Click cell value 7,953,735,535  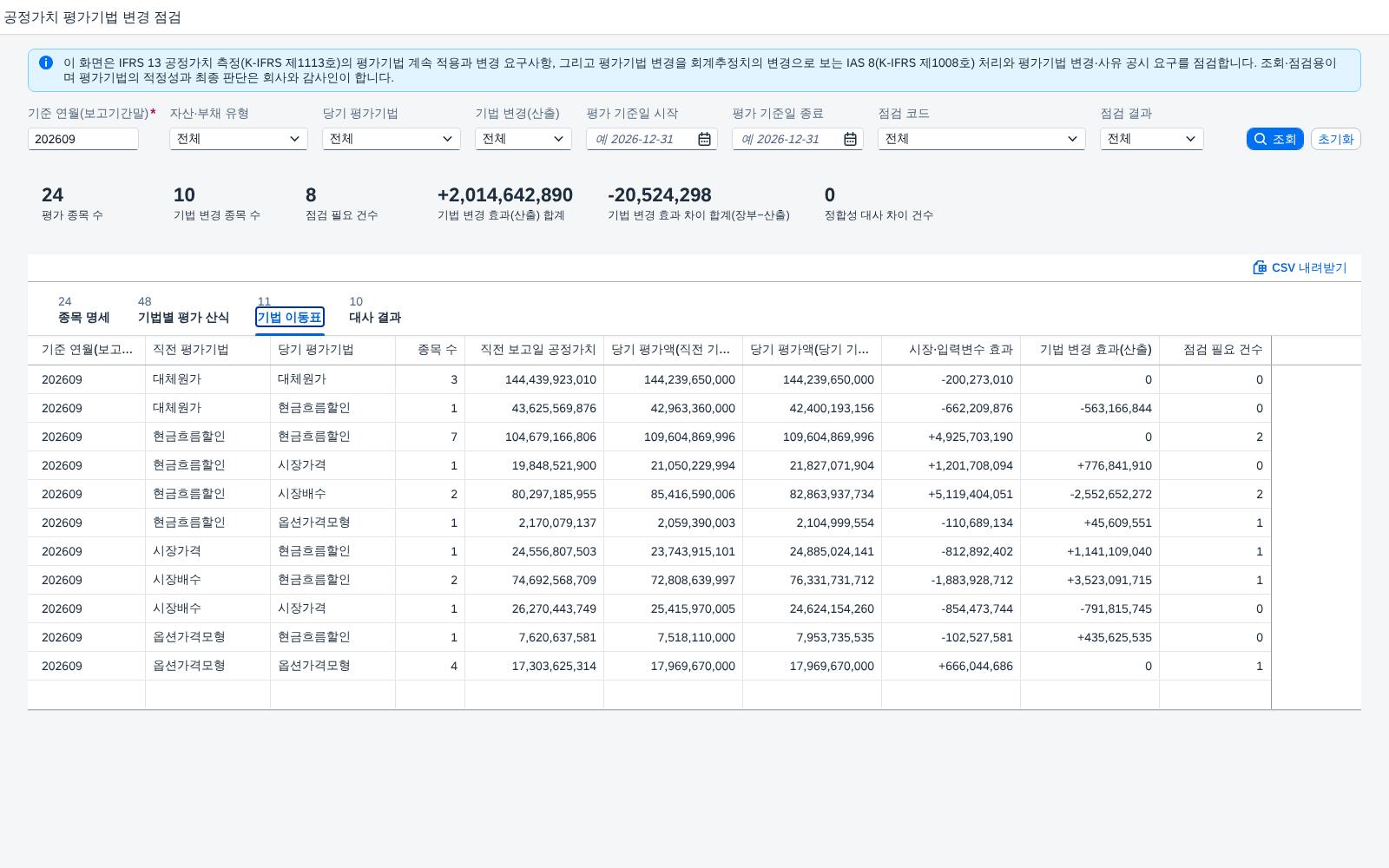tap(835, 637)
